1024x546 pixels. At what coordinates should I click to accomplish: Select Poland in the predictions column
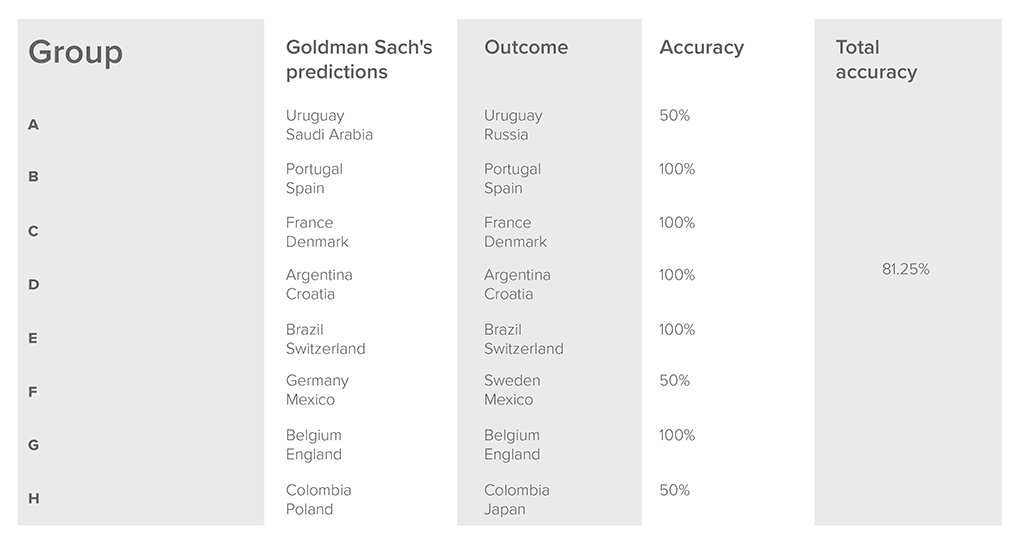[x=309, y=509]
